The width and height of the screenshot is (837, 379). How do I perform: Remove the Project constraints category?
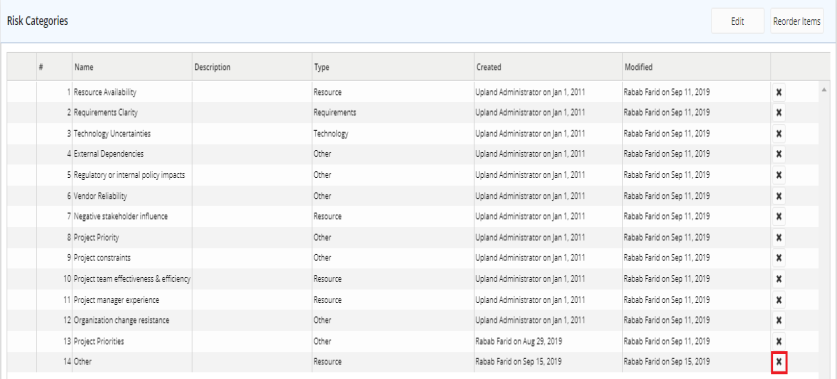pyautogui.click(x=778, y=258)
